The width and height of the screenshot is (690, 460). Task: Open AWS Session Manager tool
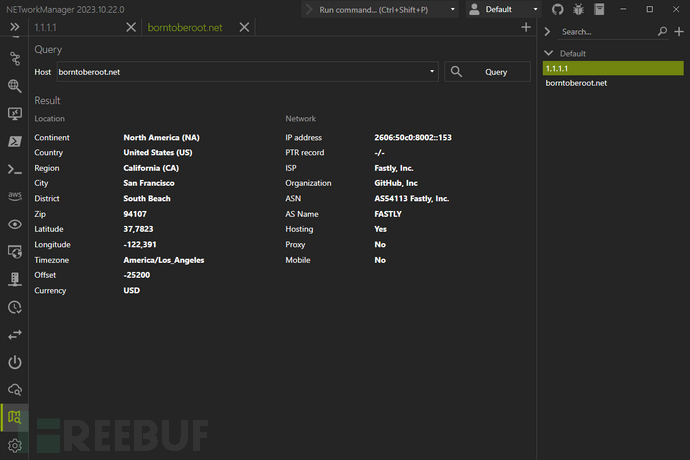[15, 196]
